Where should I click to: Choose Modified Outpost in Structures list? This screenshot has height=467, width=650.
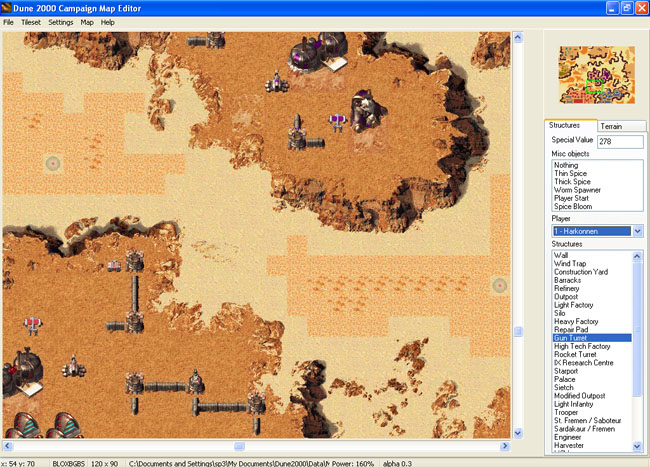pyautogui.click(x=580, y=396)
